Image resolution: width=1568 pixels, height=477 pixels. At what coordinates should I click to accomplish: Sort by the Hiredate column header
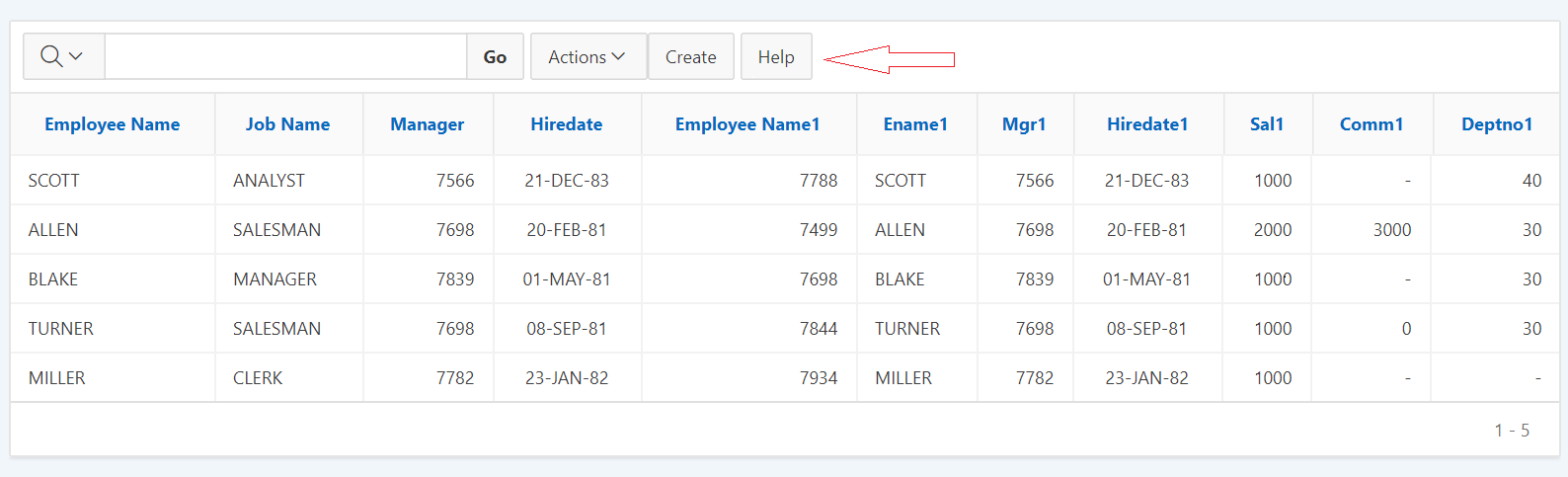click(x=566, y=124)
